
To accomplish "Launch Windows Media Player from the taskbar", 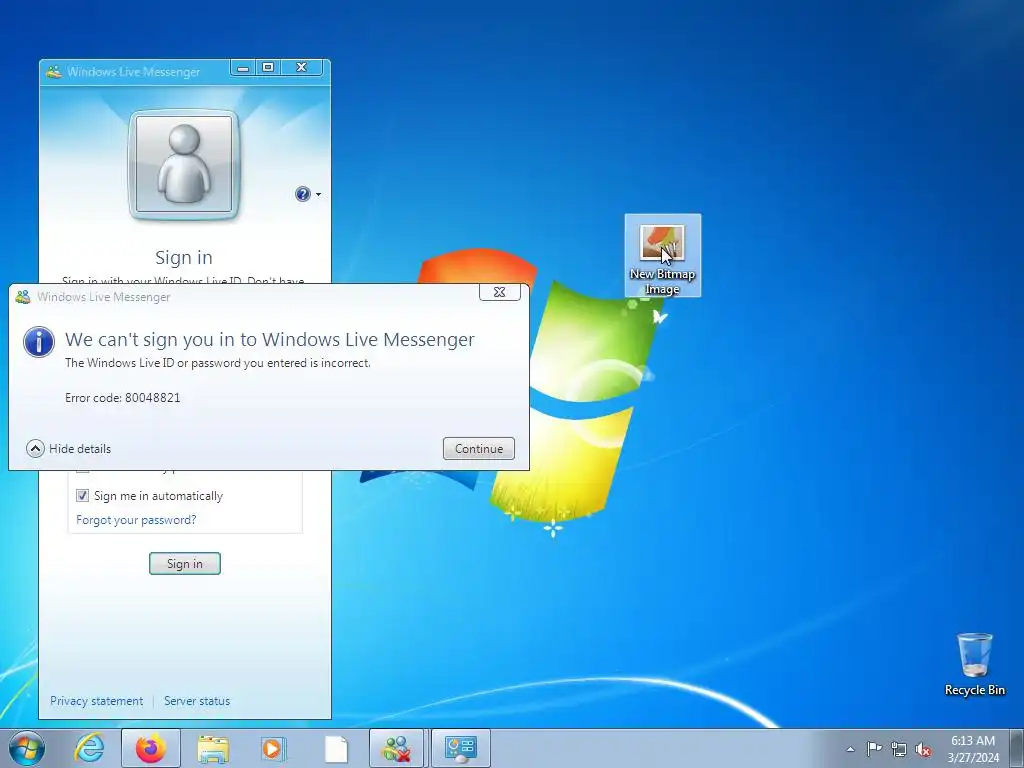I will 273,749.
